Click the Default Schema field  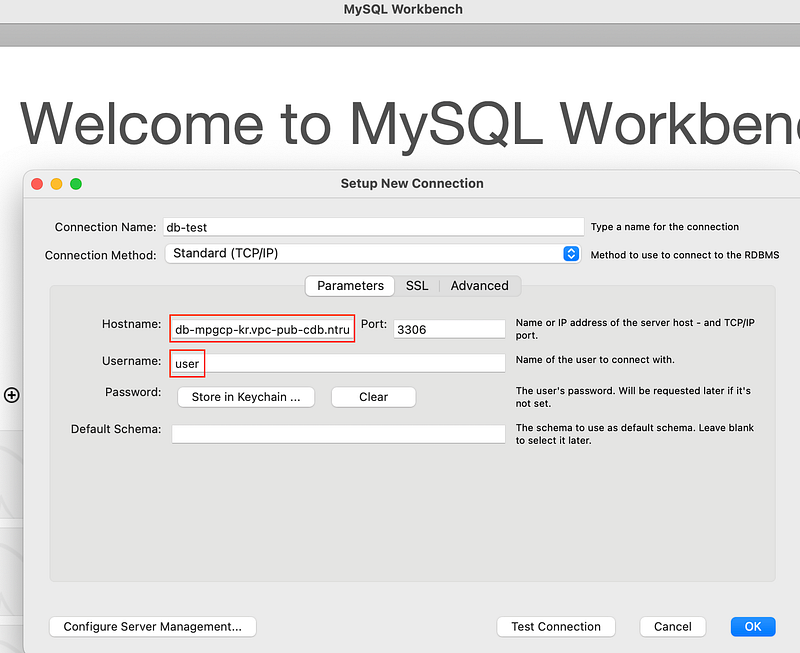coord(338,434)
